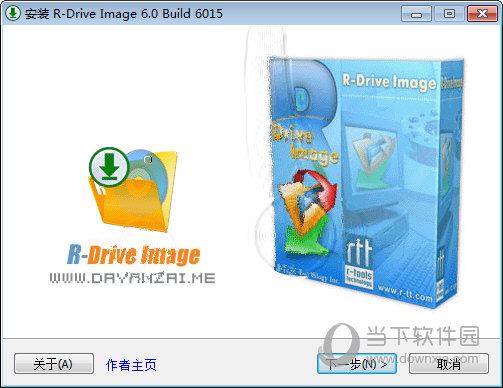Image resolution: width=503 pixels, height=388 pixels.
Task: Click the R-Drive Image folder disc logo
Action: [x=133, y=190]
